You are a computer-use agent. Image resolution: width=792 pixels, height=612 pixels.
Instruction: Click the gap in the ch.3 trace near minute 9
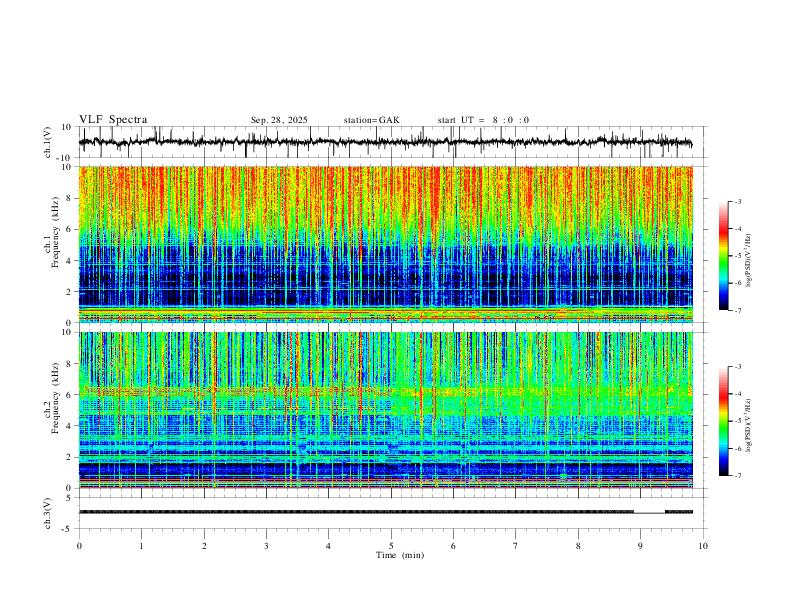650,513
